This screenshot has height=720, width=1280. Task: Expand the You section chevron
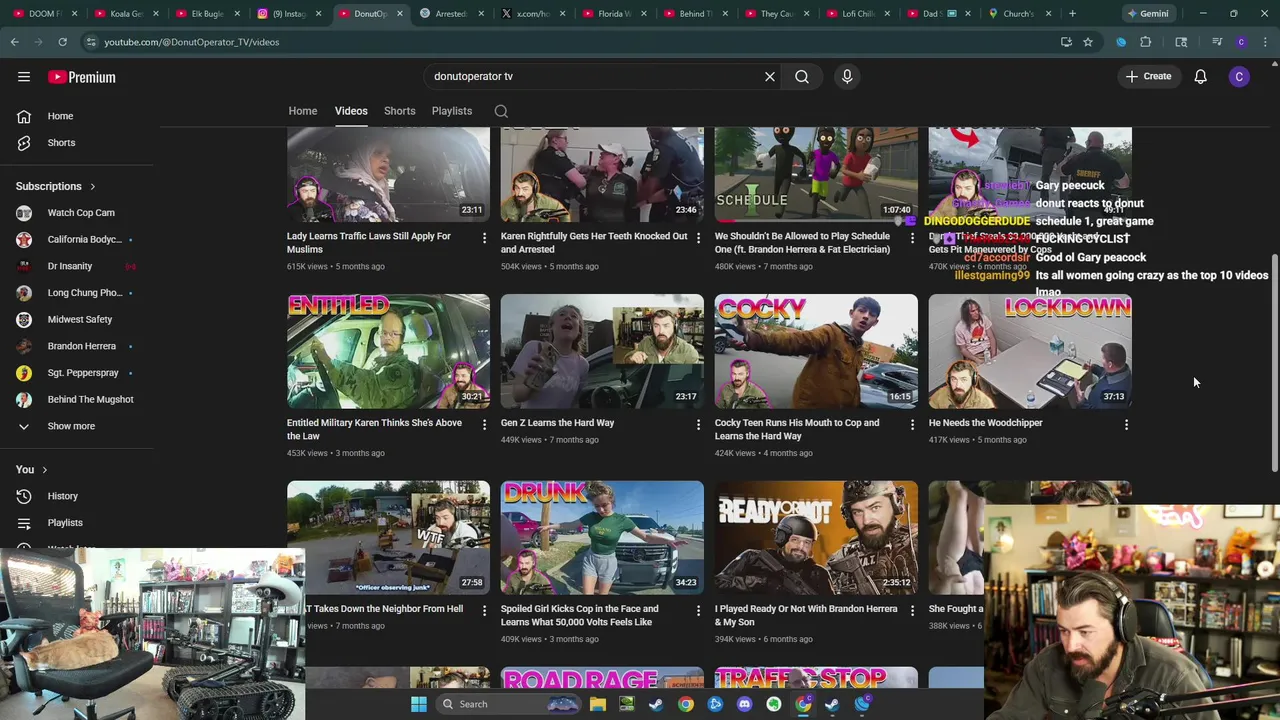pyautogui.click(x=44, y=470)
